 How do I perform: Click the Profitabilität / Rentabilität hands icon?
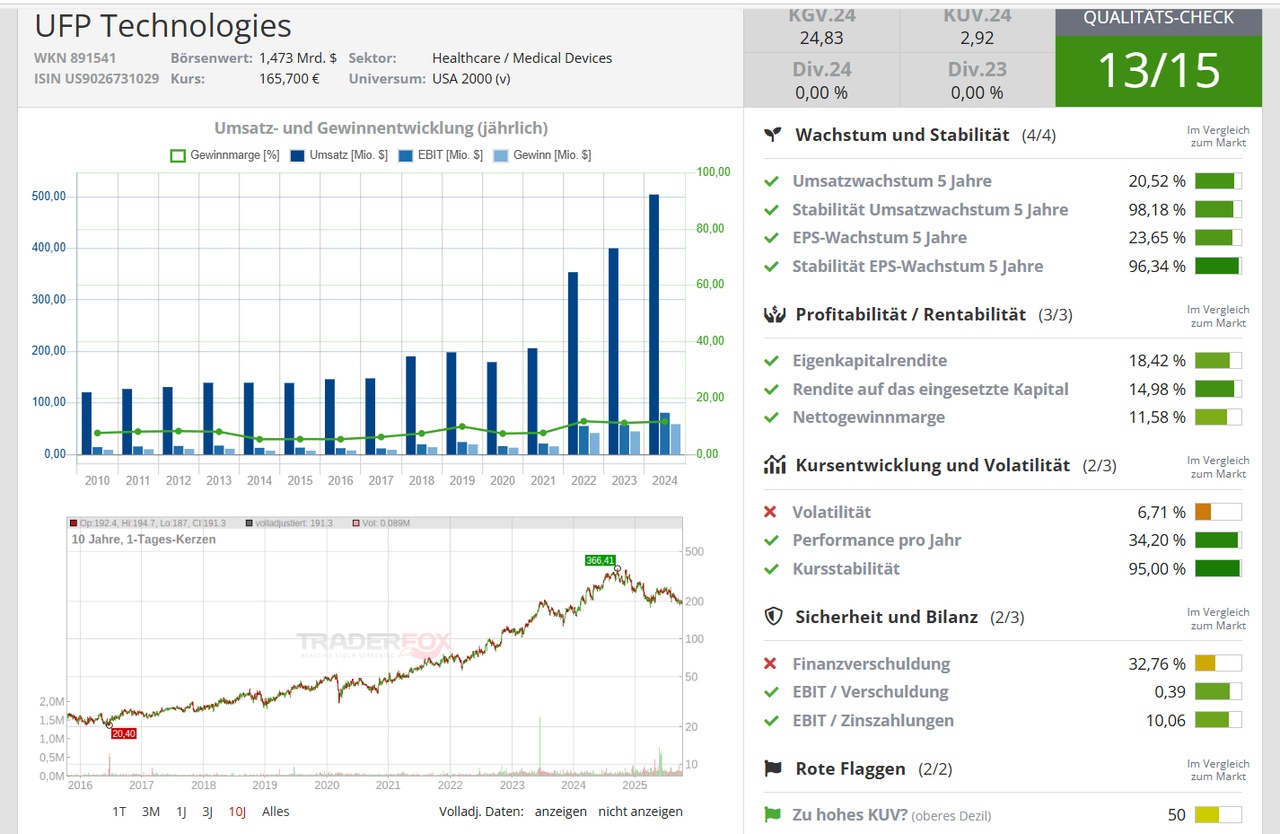pos(773,314)
